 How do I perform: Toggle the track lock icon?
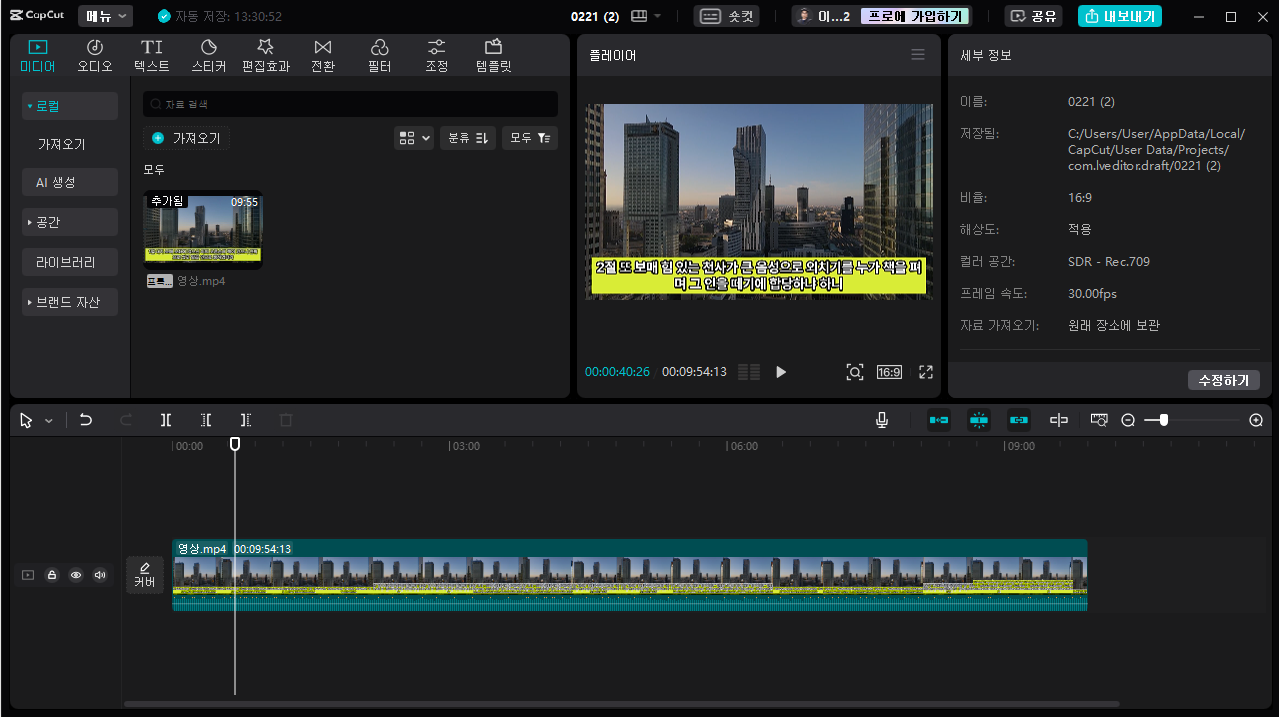point(51,575)
